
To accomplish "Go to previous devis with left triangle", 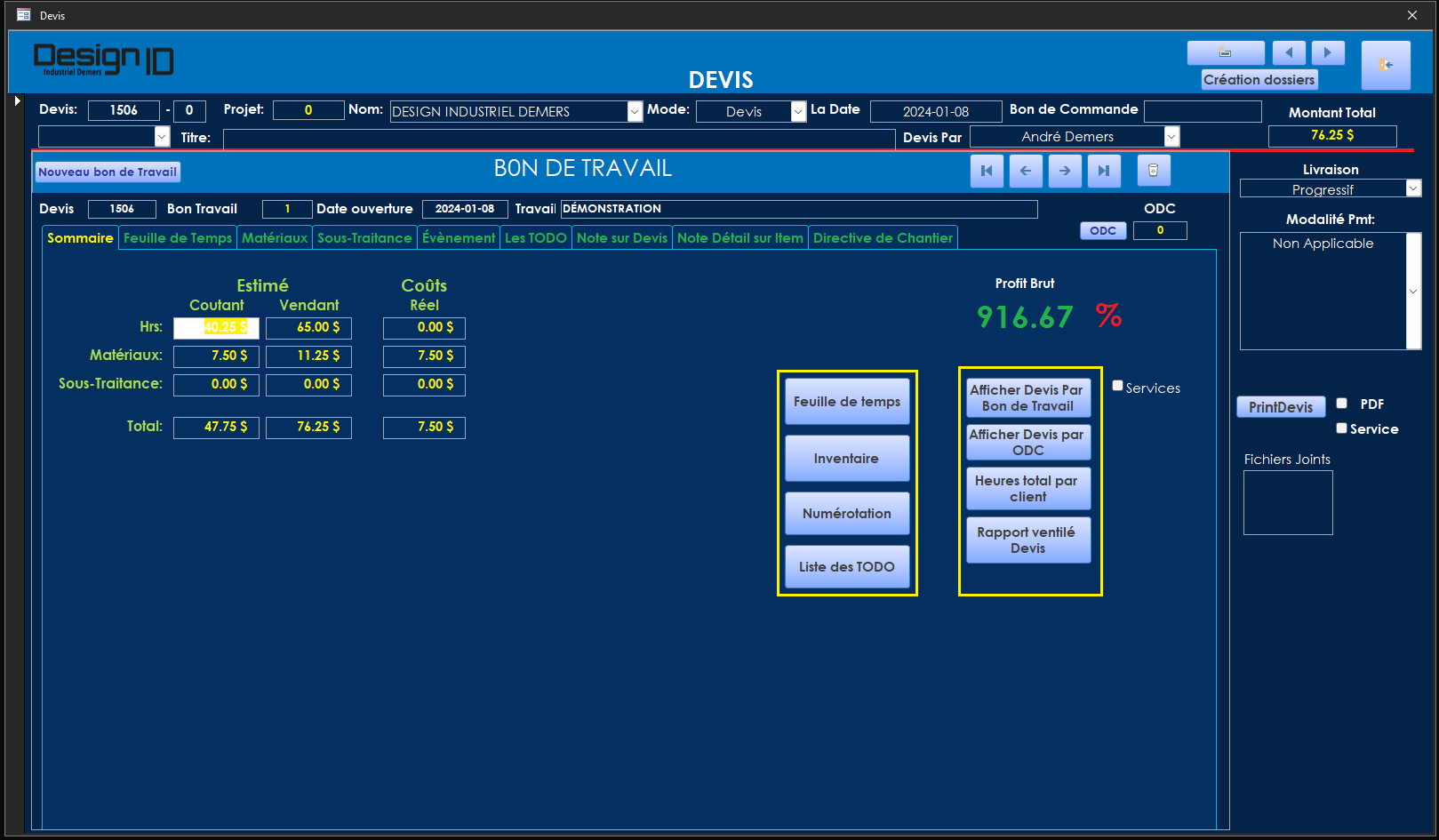I will pyautogui.click(x=1288, y=52).
